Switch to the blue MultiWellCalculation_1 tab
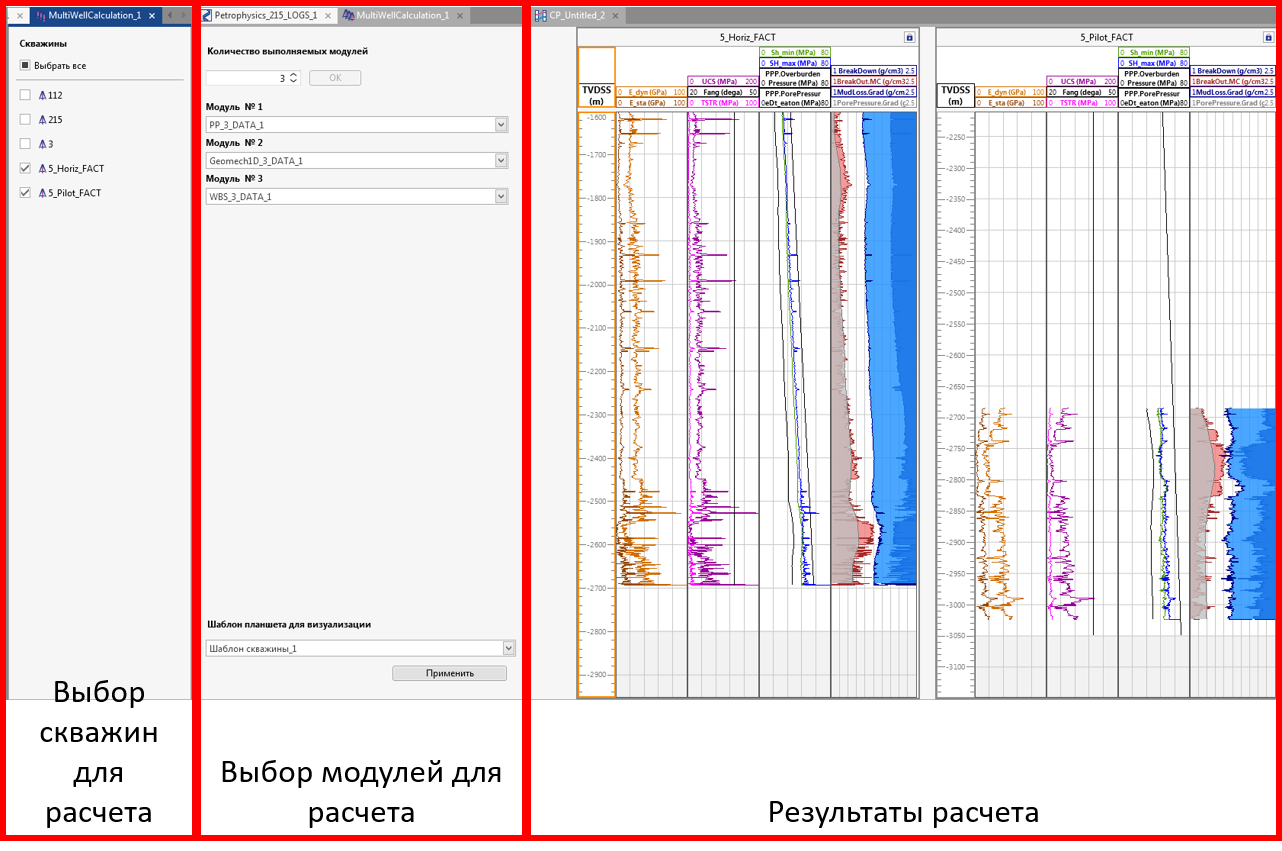Screen dimensions: 1282x851 point(96,16)
